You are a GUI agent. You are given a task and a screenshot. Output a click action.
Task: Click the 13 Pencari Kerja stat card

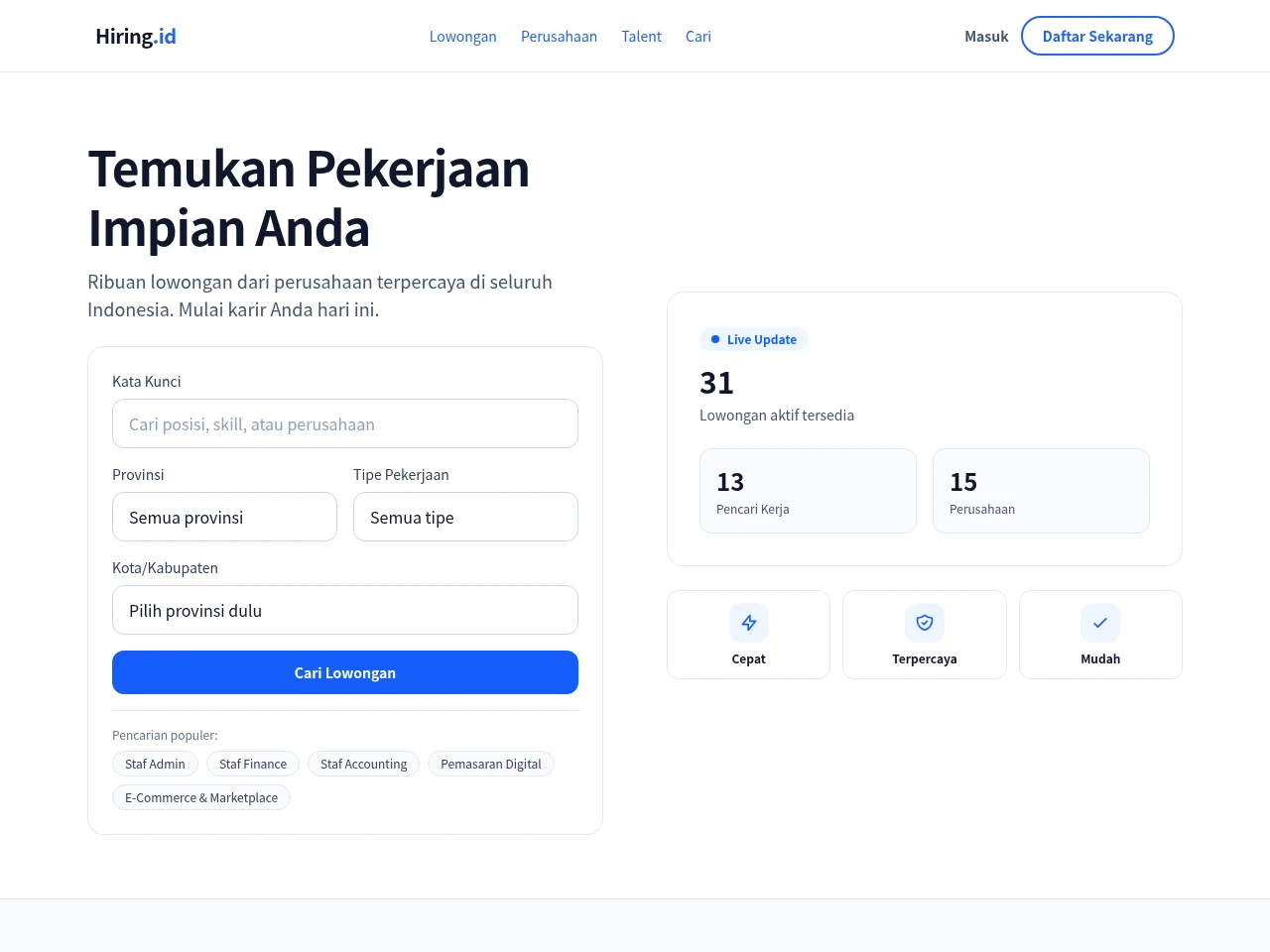tap(808, 491)
